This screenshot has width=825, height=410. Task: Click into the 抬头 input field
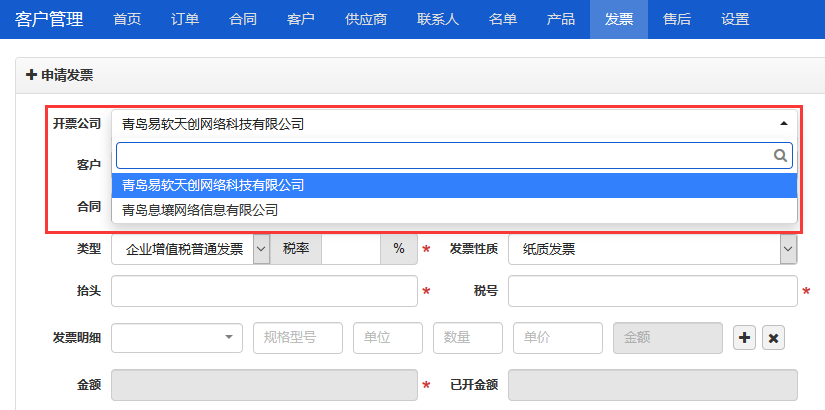click(x=264, y=291)
